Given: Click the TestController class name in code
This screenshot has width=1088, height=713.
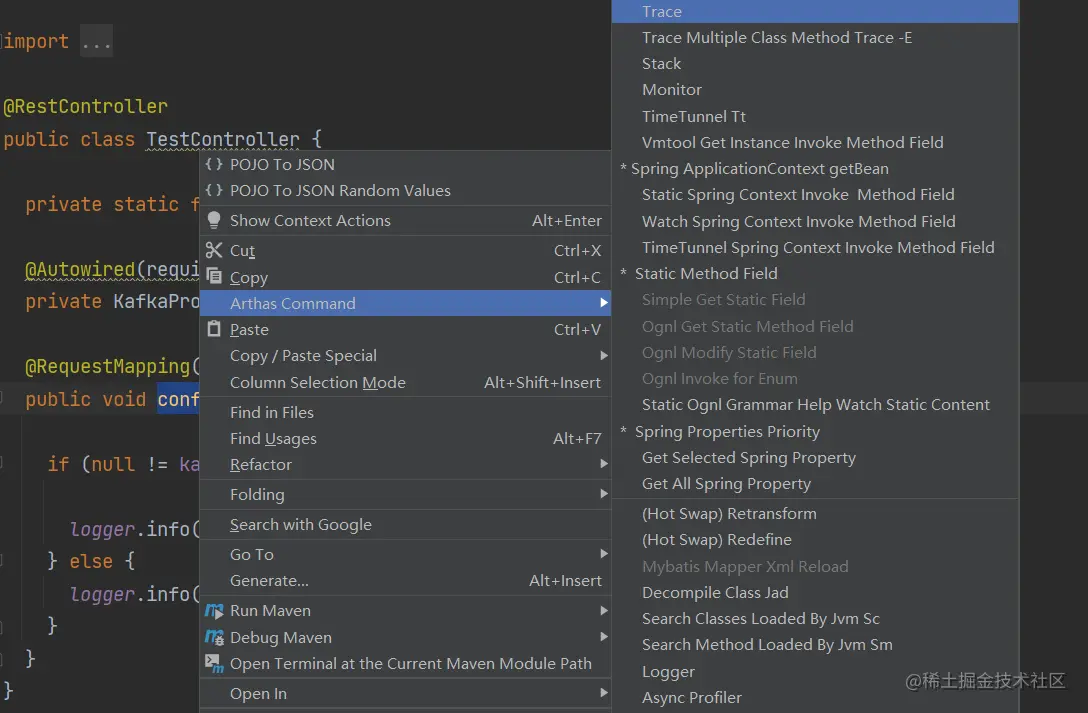Looking at the screenshot, I should point(223,139).
